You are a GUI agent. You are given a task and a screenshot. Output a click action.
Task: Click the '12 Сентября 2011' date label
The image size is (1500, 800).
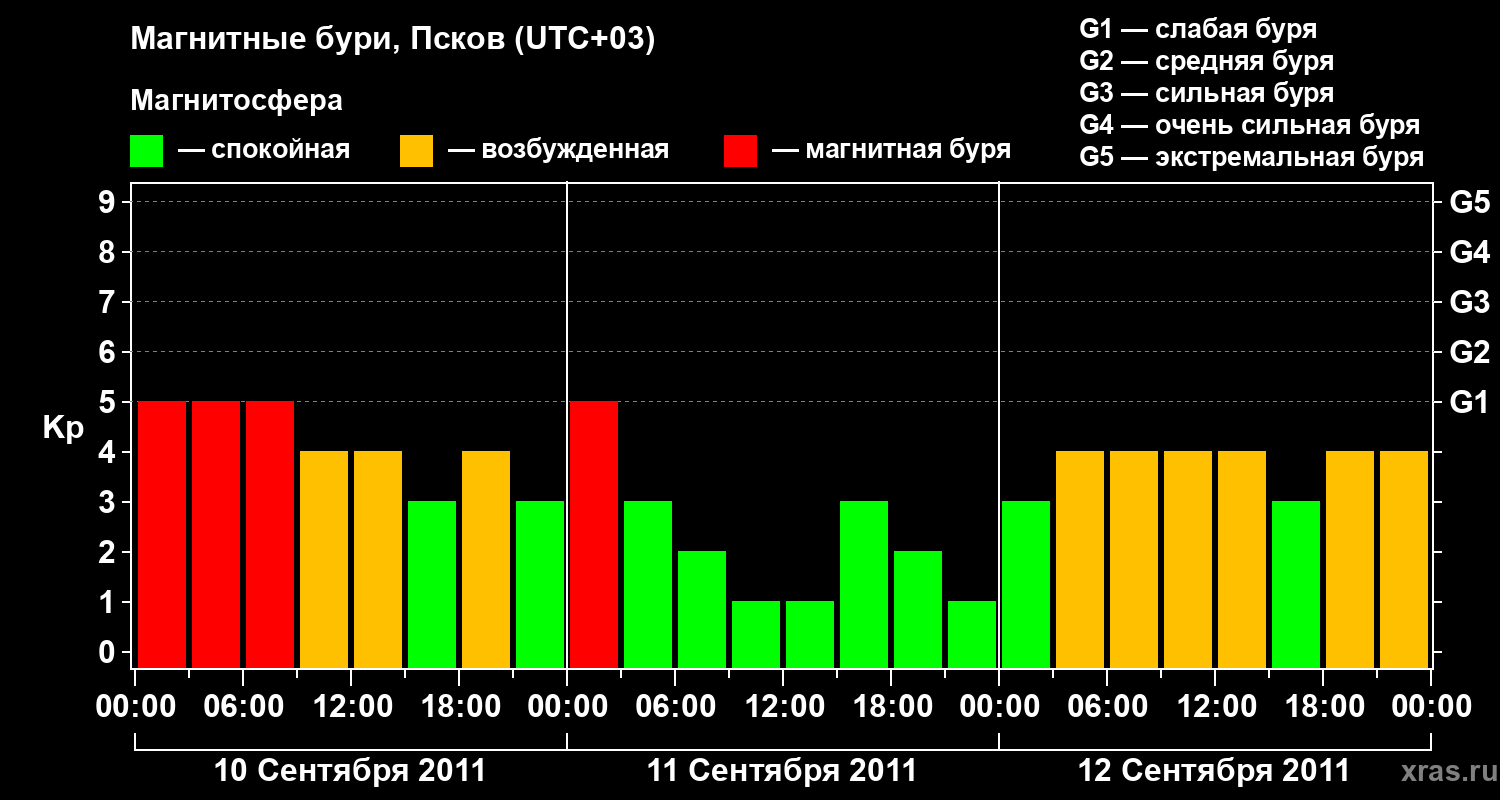pyautogui.click(x=1214, y=771)
